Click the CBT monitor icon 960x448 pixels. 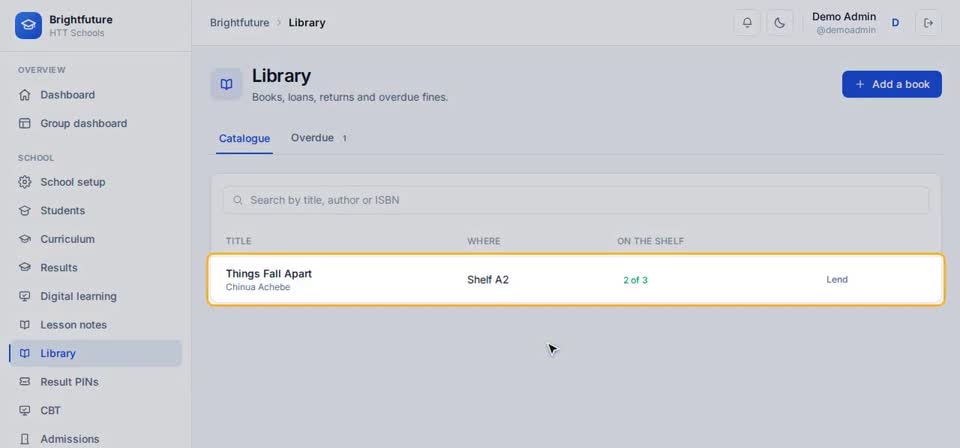point(24,410)
